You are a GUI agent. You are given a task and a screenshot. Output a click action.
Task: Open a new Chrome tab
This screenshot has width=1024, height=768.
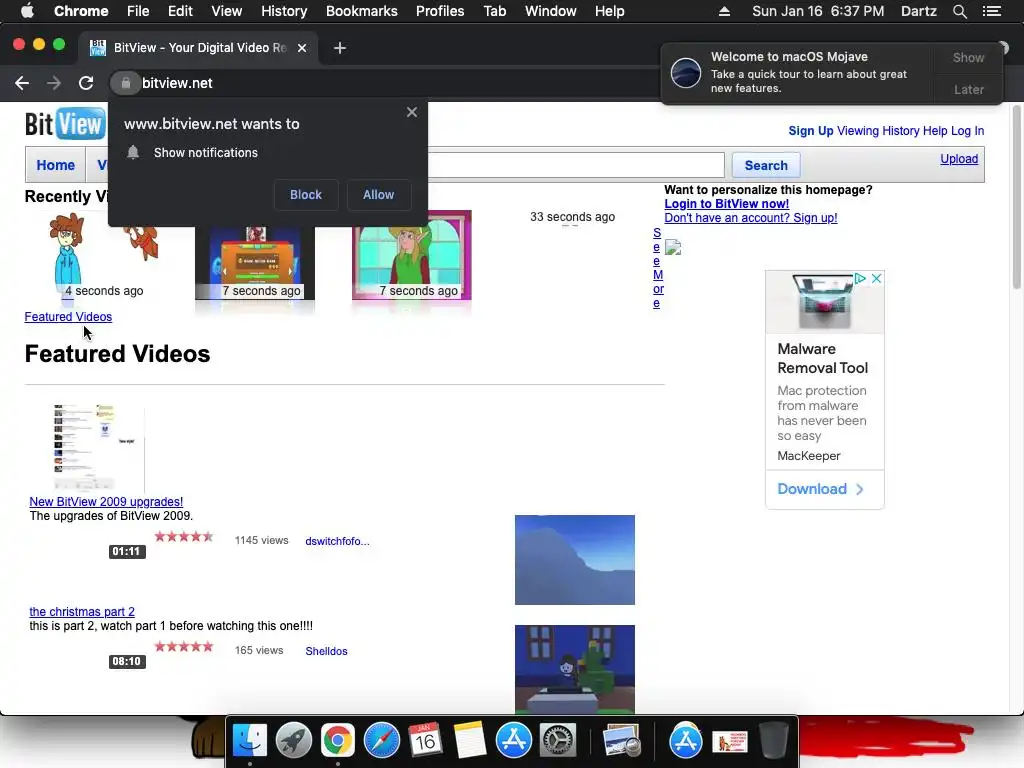[x=340, y=48]
